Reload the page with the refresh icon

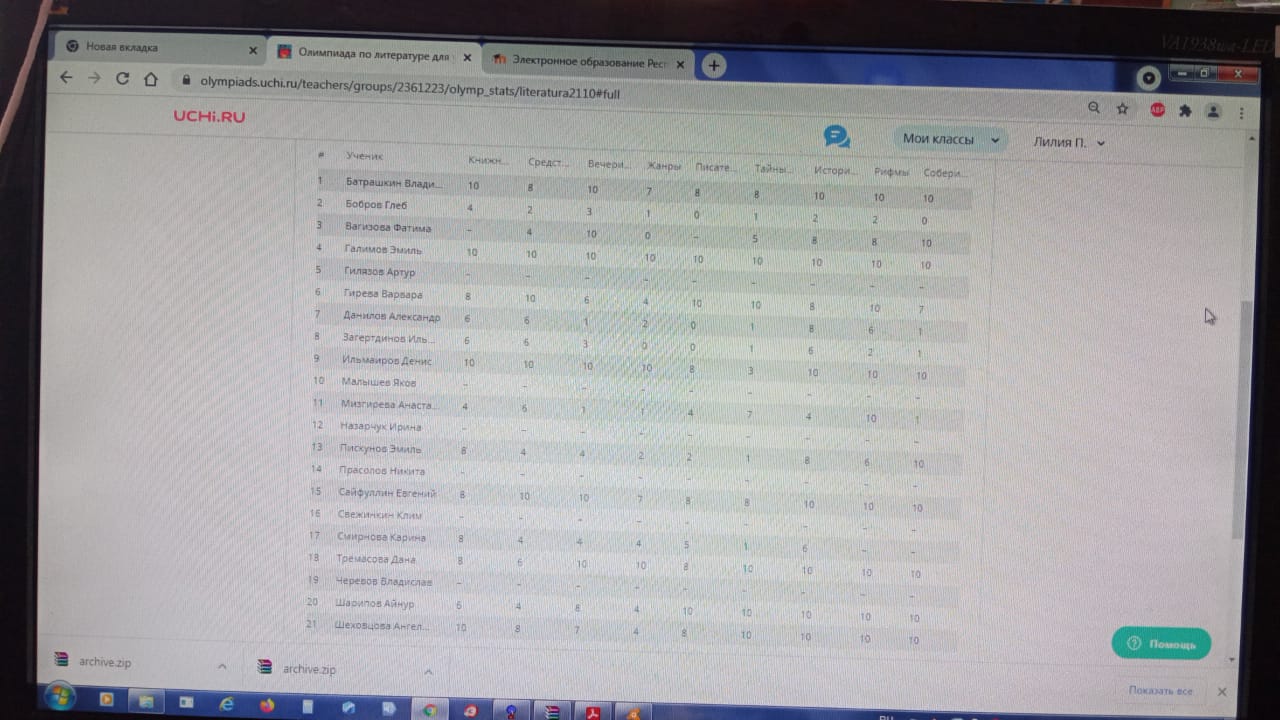pyautogui.click(x=122, y=79)
